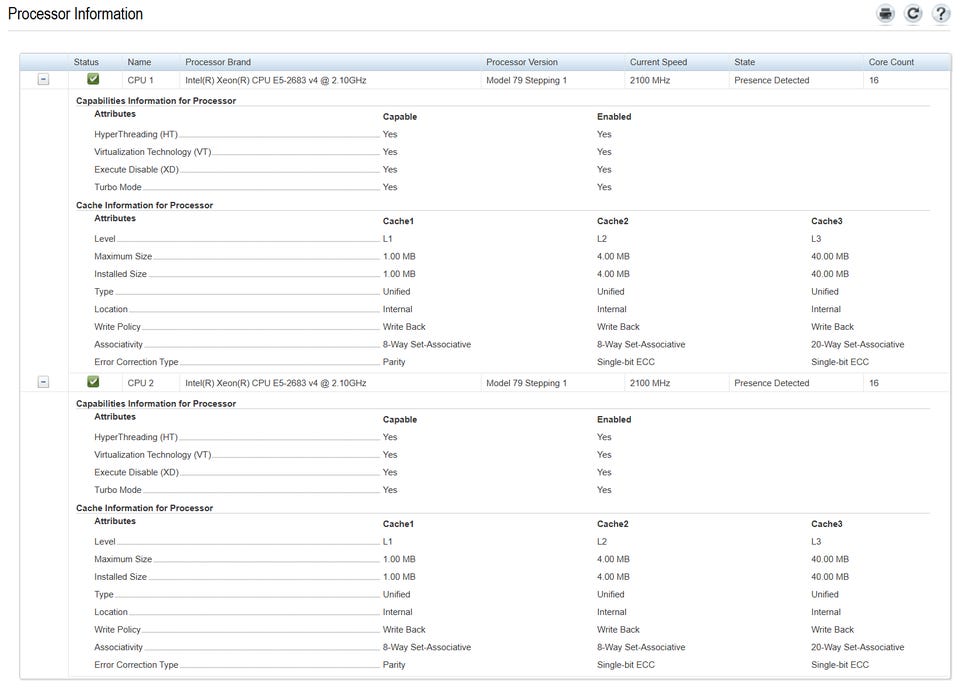Click CPU 2 Presence Detected state
960x696 pixels.
point(771,383)
